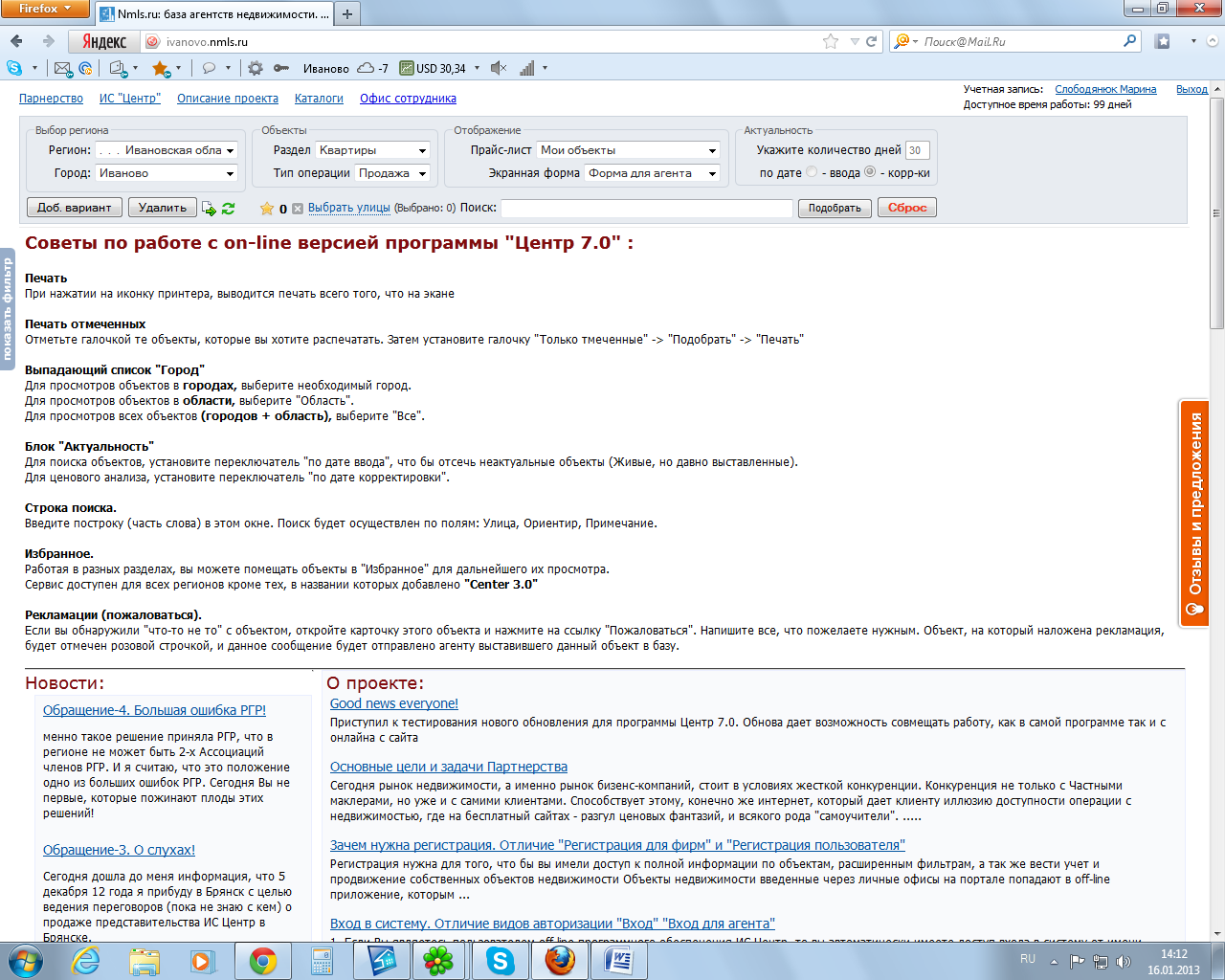Click the gray X icon before Выбрать улицы
The height and width of the screenshot is (980, 1225).
coord(298,208)
